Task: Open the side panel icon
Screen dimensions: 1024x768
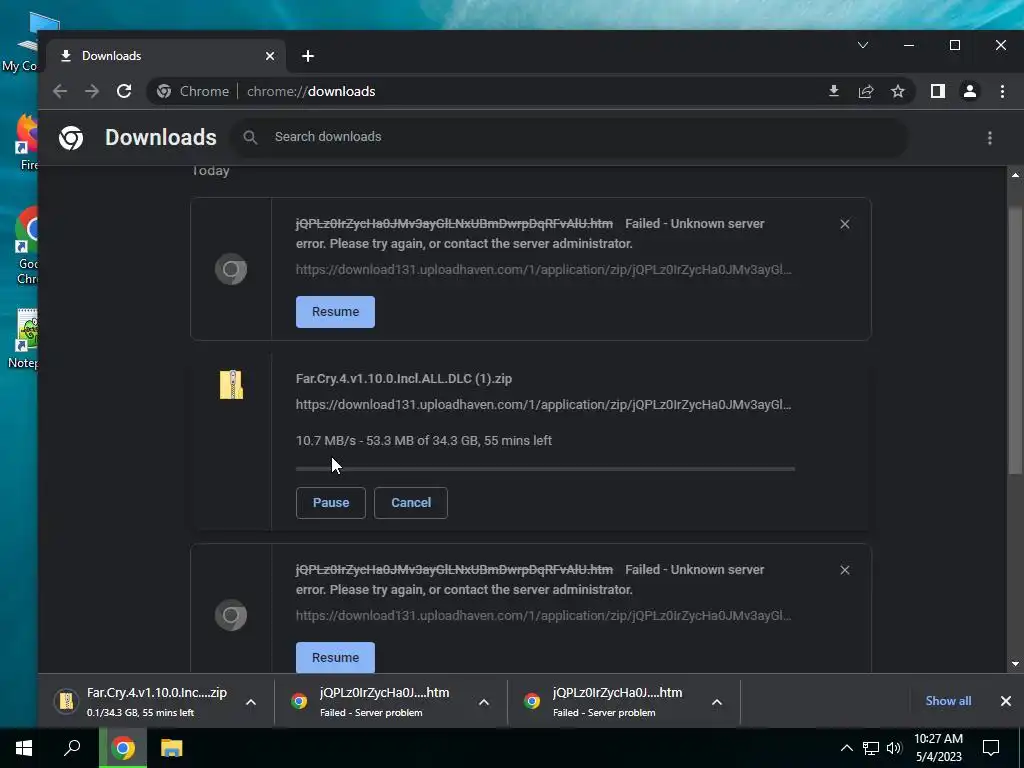Action: [x=938, y=91]
